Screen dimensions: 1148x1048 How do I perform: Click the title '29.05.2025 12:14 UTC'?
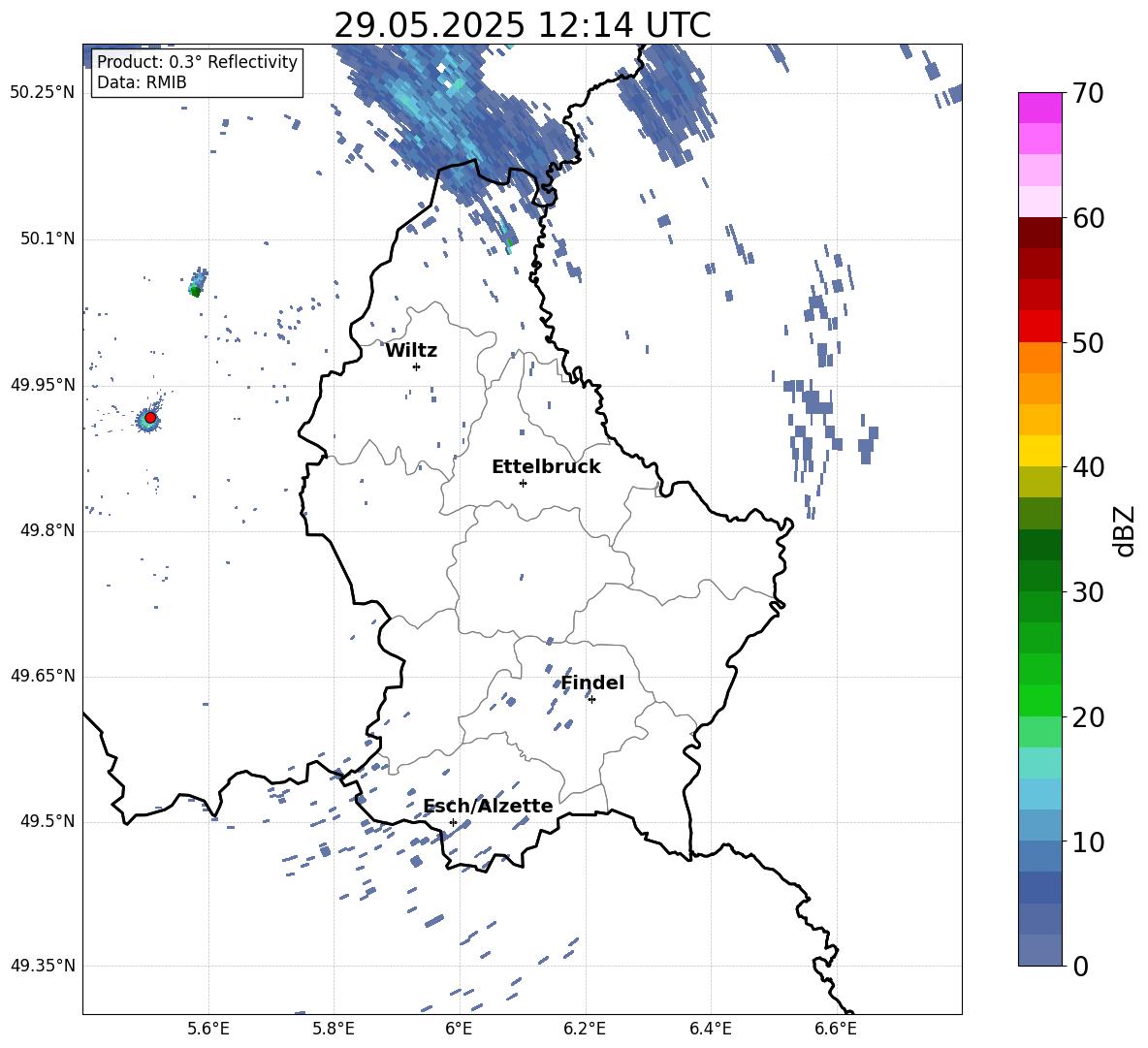522,25
